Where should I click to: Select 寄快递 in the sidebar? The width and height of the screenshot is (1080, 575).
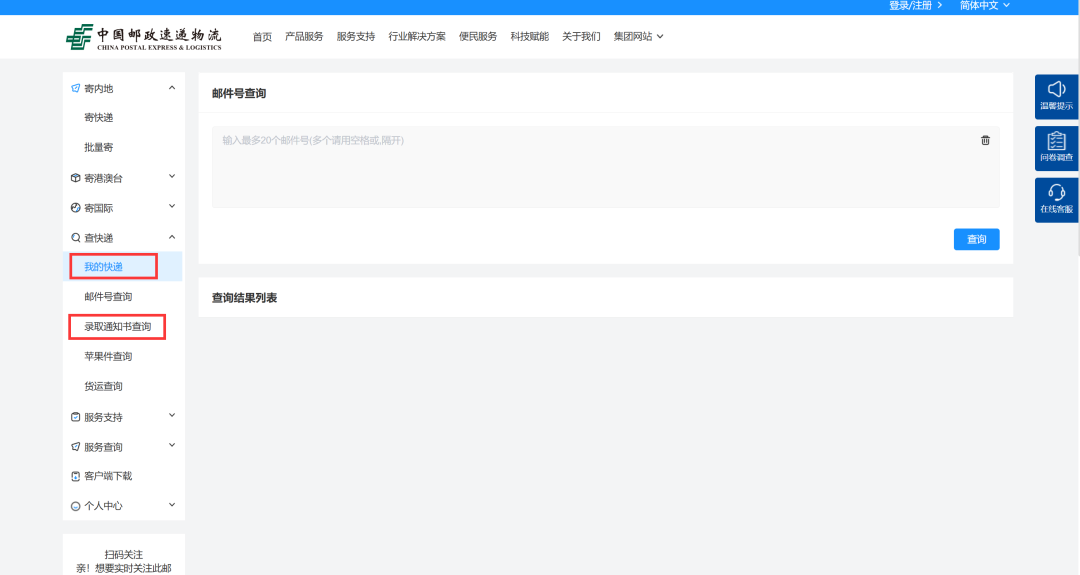point(98,118)
